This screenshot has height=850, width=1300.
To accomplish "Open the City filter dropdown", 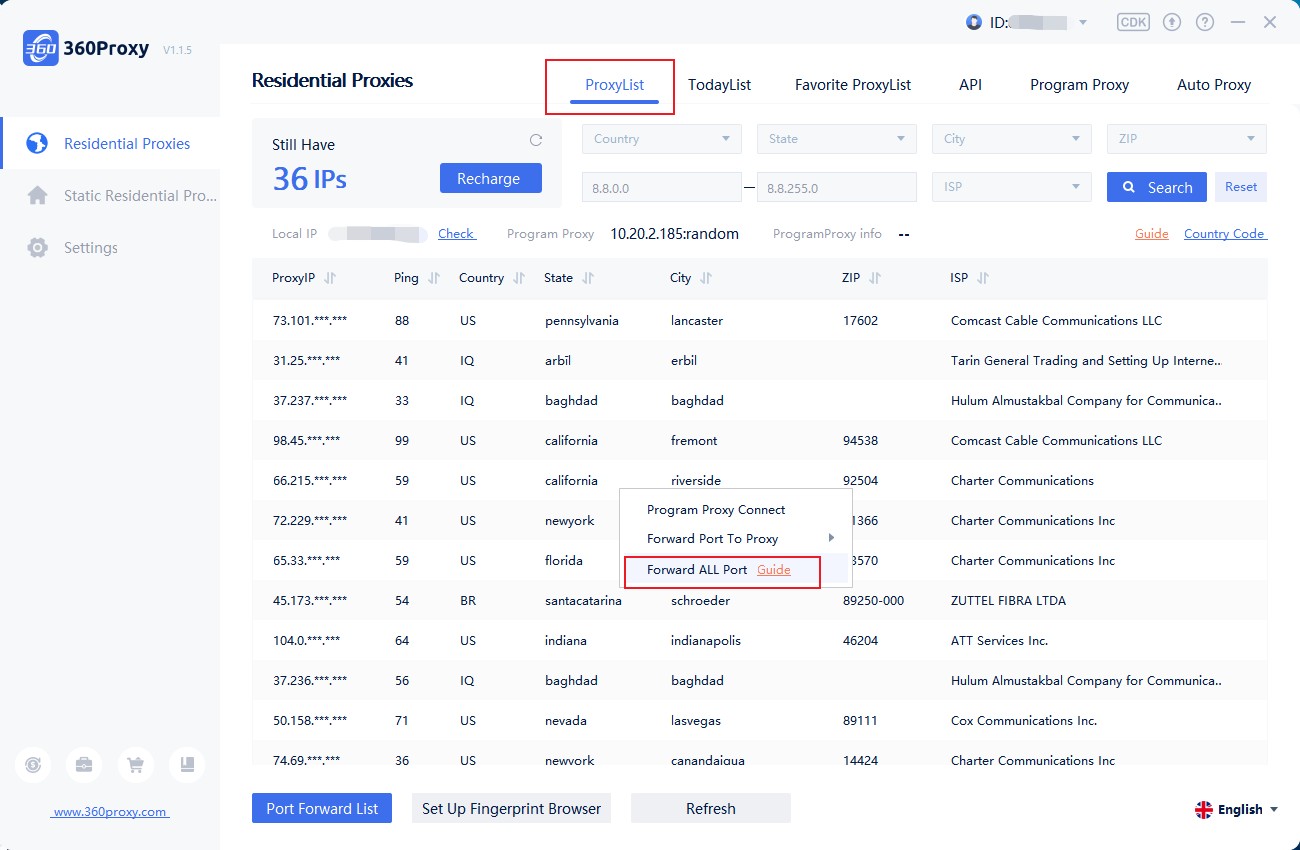I will tap(1012, 139).
